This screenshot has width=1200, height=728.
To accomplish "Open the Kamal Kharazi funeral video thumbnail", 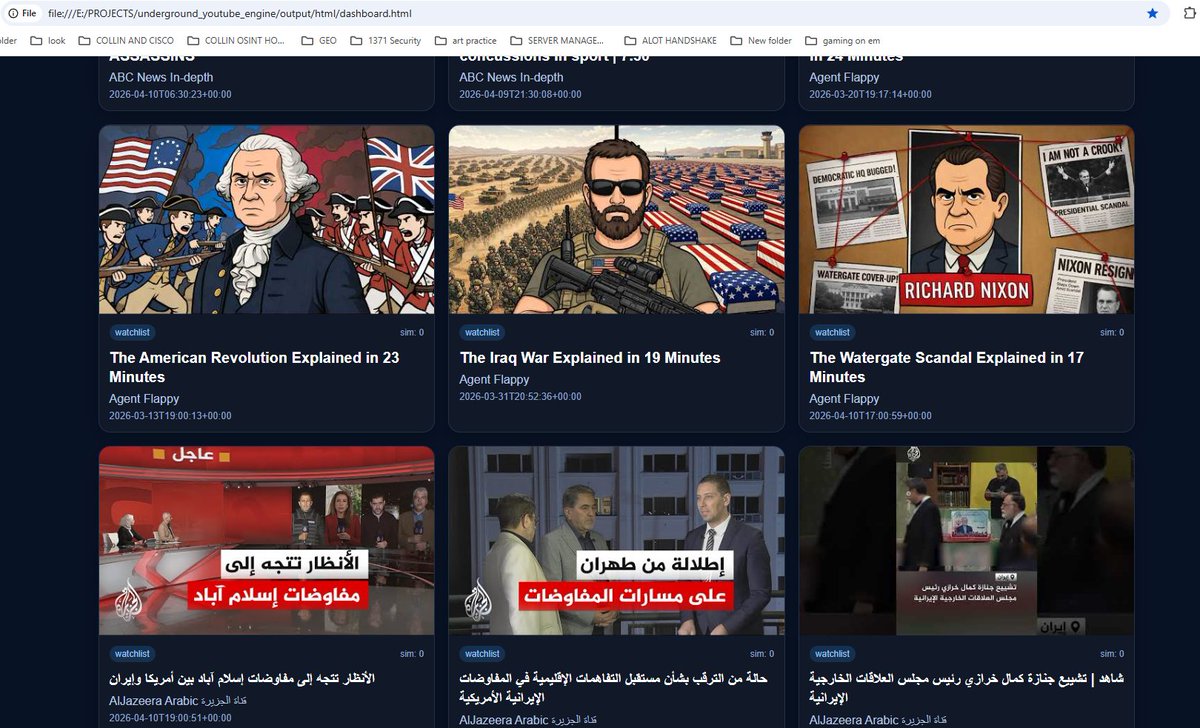I will tap(967, 541).
